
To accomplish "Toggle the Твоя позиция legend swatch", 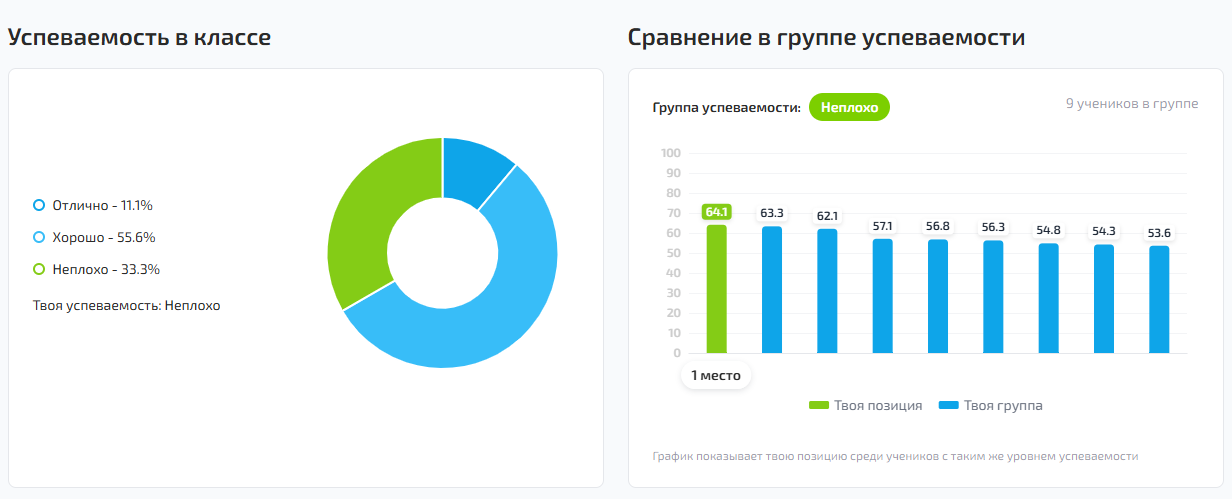I will (818, 406).
